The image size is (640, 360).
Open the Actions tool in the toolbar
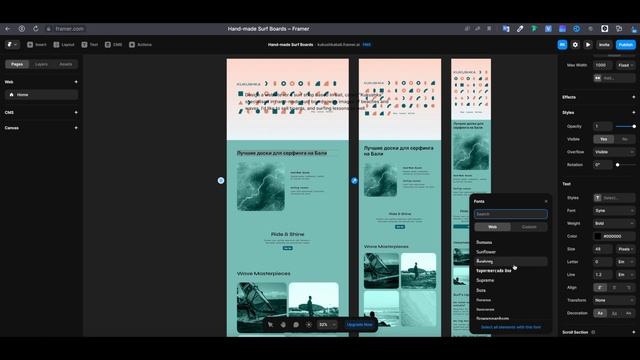coord(140,44)
